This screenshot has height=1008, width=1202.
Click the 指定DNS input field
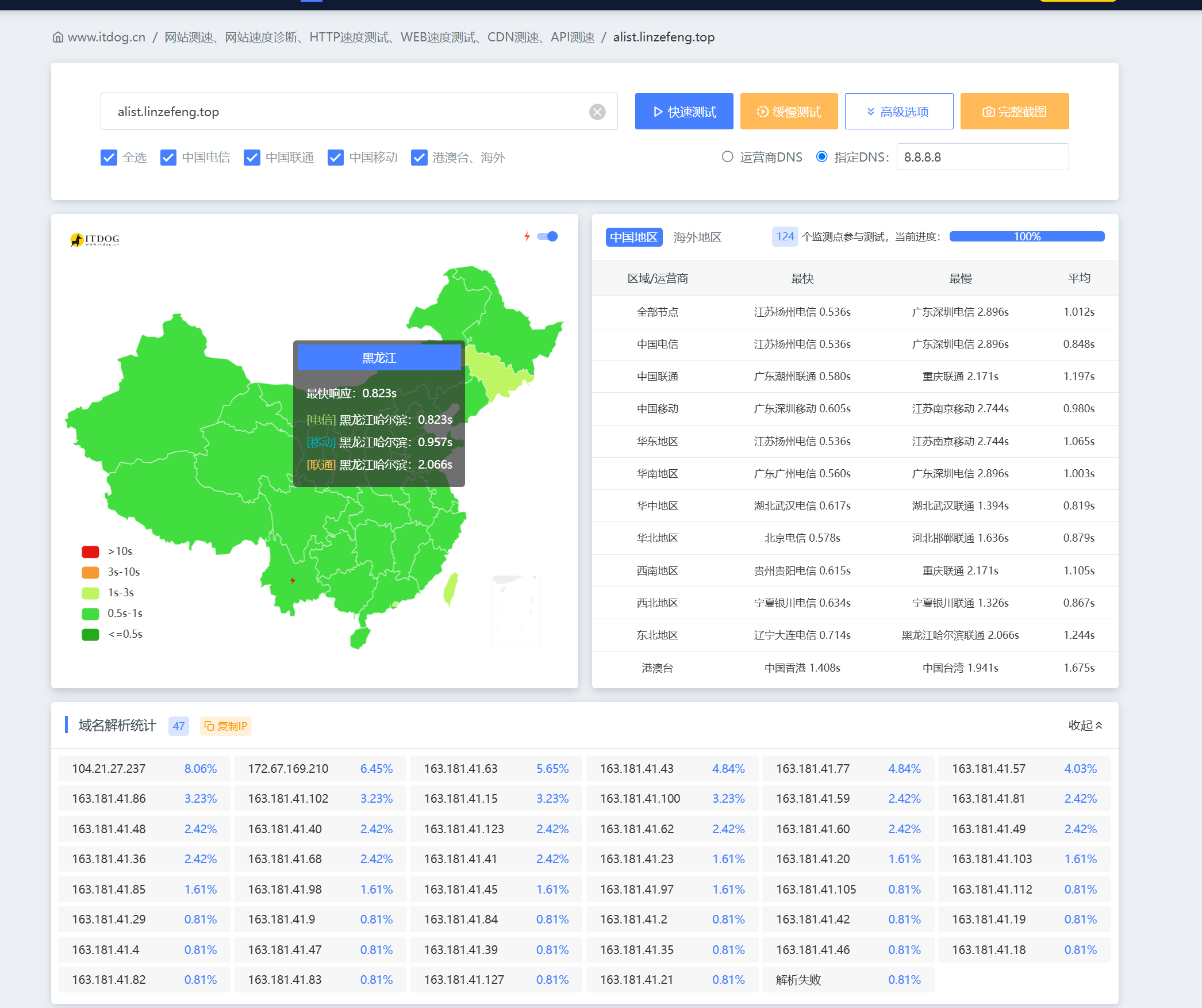(x=982, y=157)
